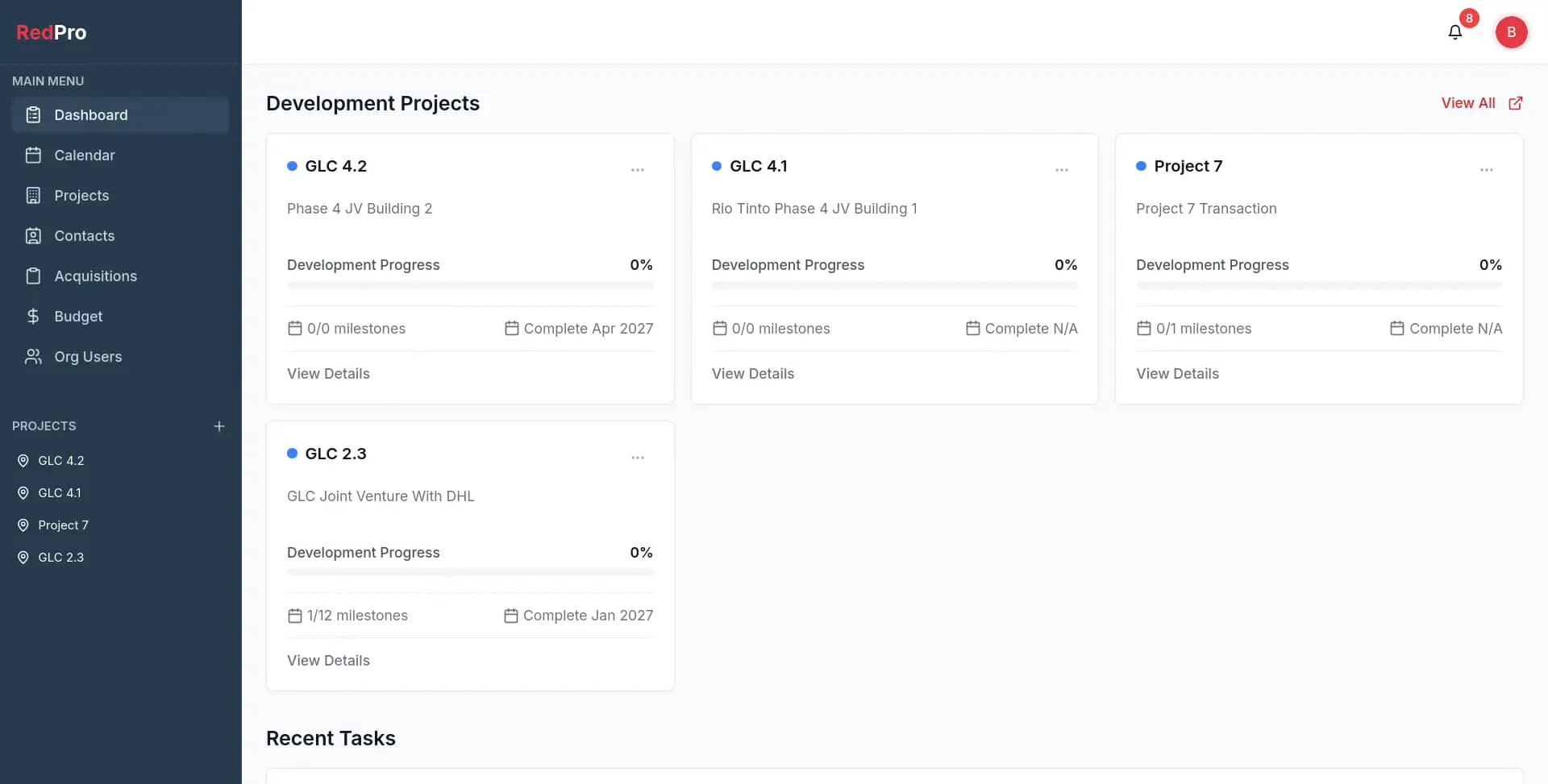Open the GLC 4.2 card options menu
The width and height of the screenshot is (1548, 784).
(637, 170)
